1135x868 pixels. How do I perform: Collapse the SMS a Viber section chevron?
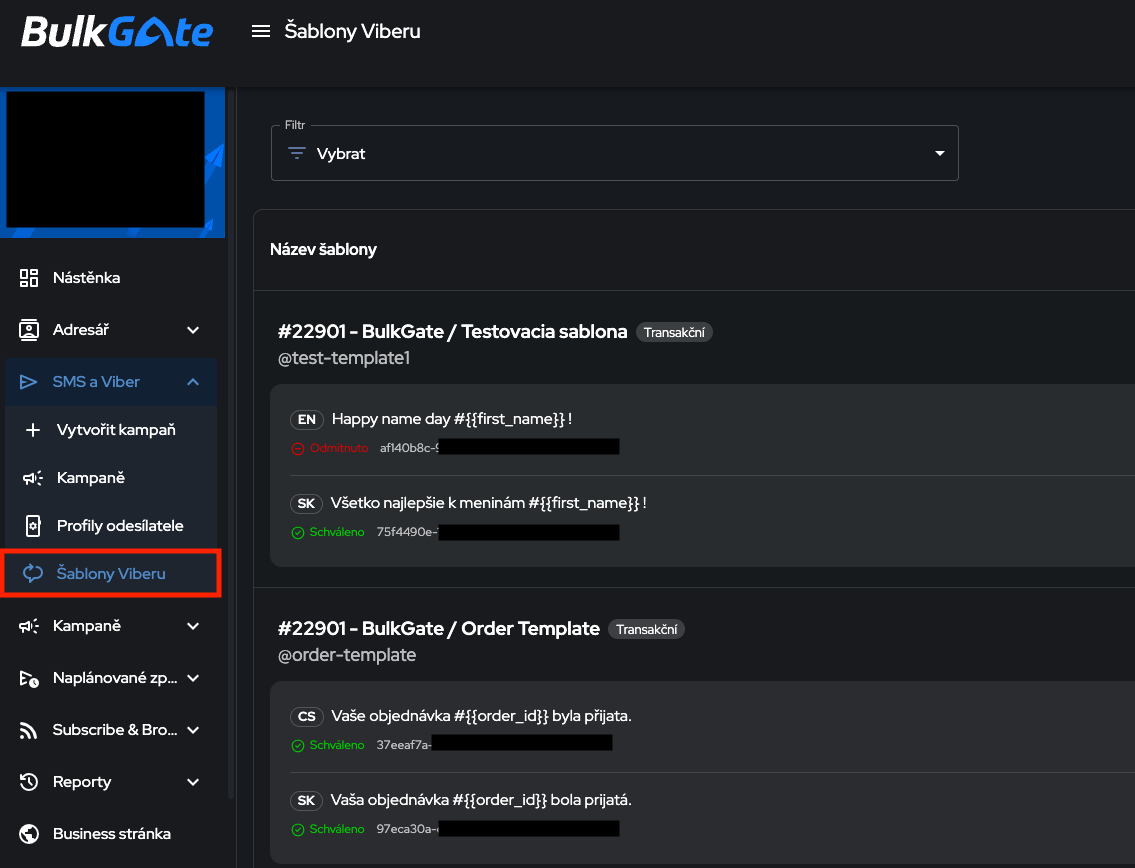coord(193,382)
